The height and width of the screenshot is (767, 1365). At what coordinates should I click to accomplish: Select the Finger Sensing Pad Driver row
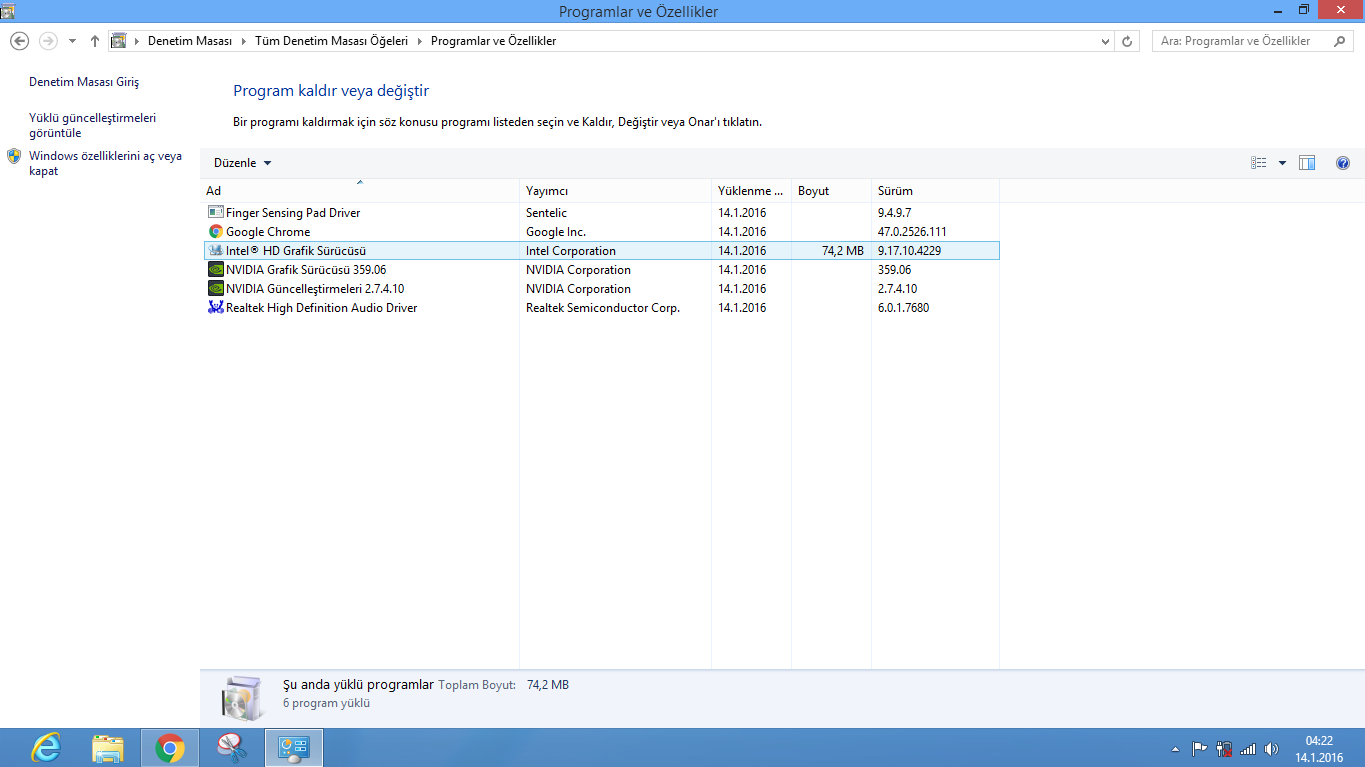click(x=601, y=212)
